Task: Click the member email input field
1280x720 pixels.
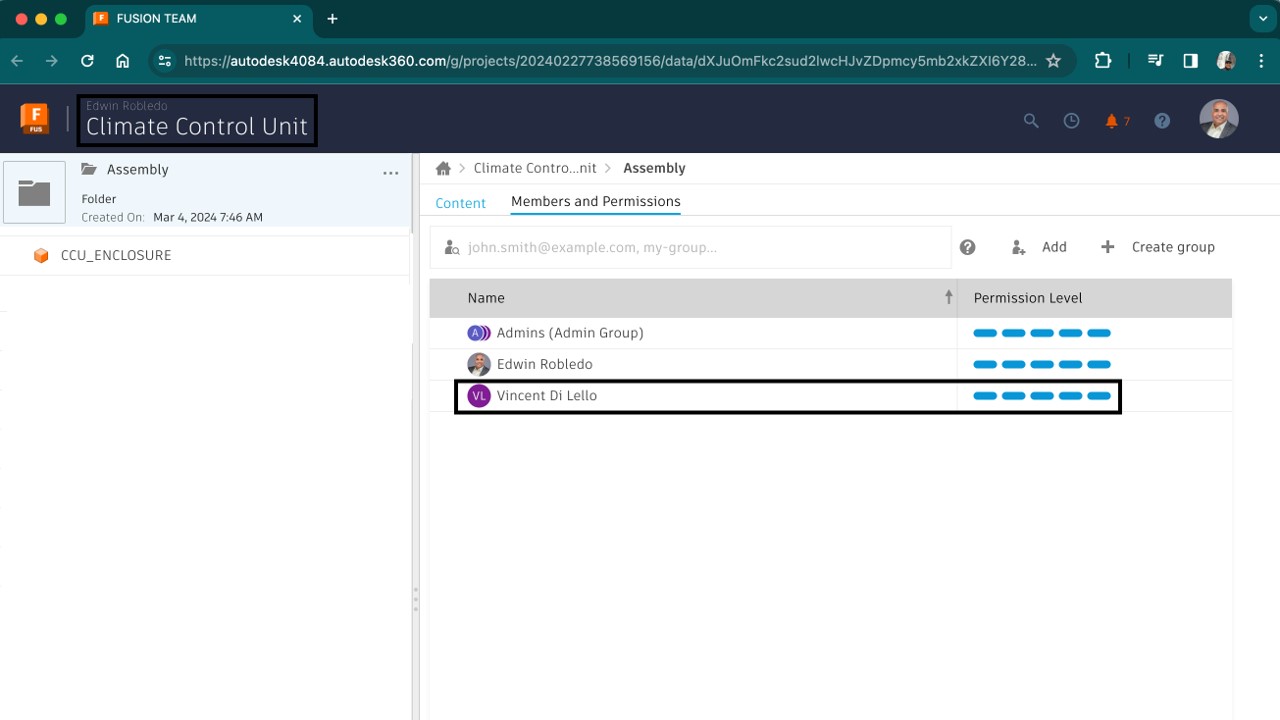Action: click(x=690, y=246)
